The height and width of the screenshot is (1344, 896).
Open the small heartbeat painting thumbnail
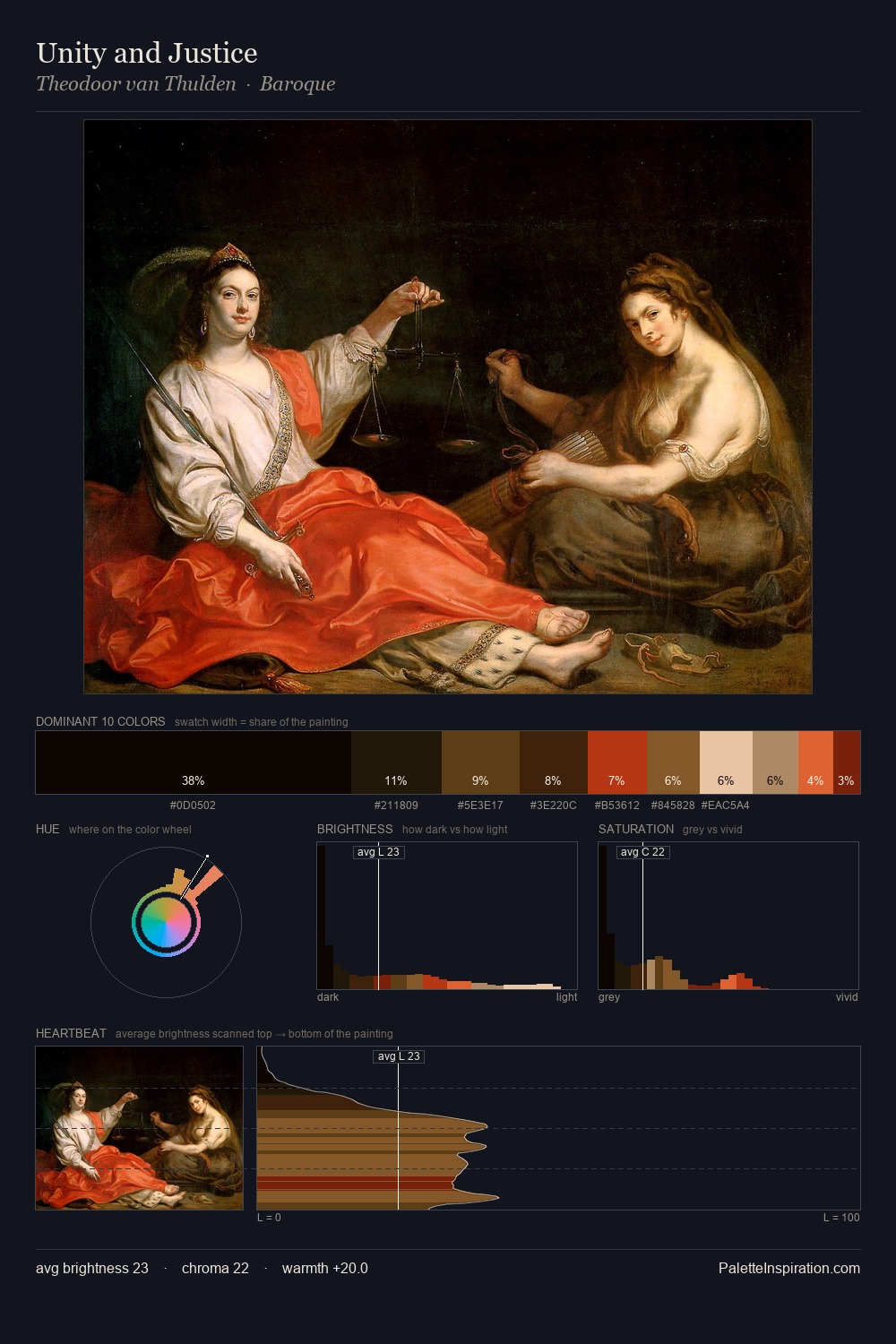coord(140,1128)
